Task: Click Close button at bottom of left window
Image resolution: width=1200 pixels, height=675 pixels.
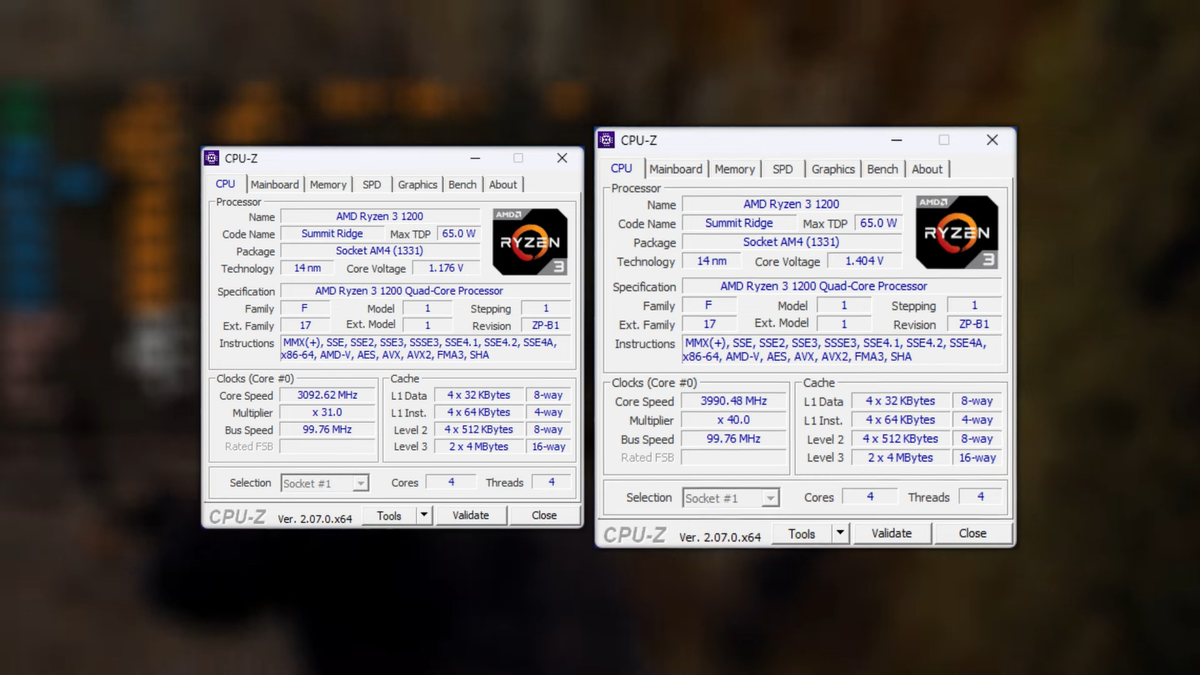Action: pyautogui.click(x=544, y=516)
